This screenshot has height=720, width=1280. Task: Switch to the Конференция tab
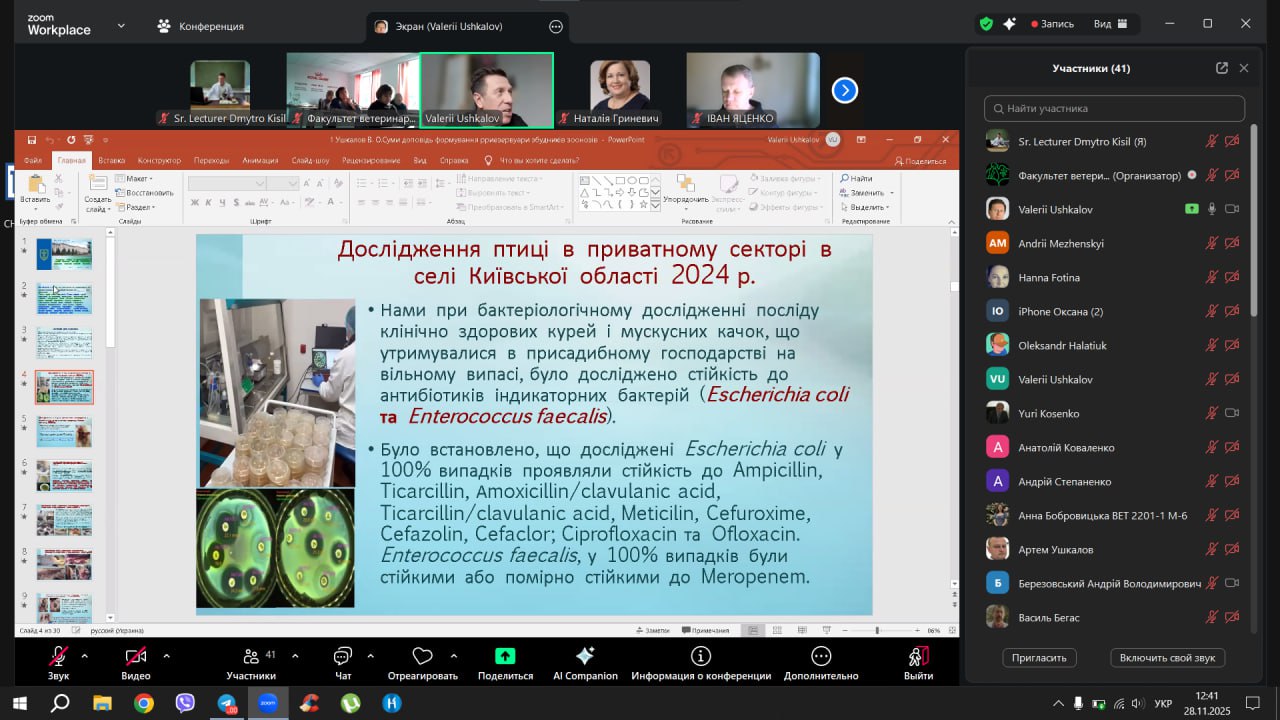coord(202,26)
